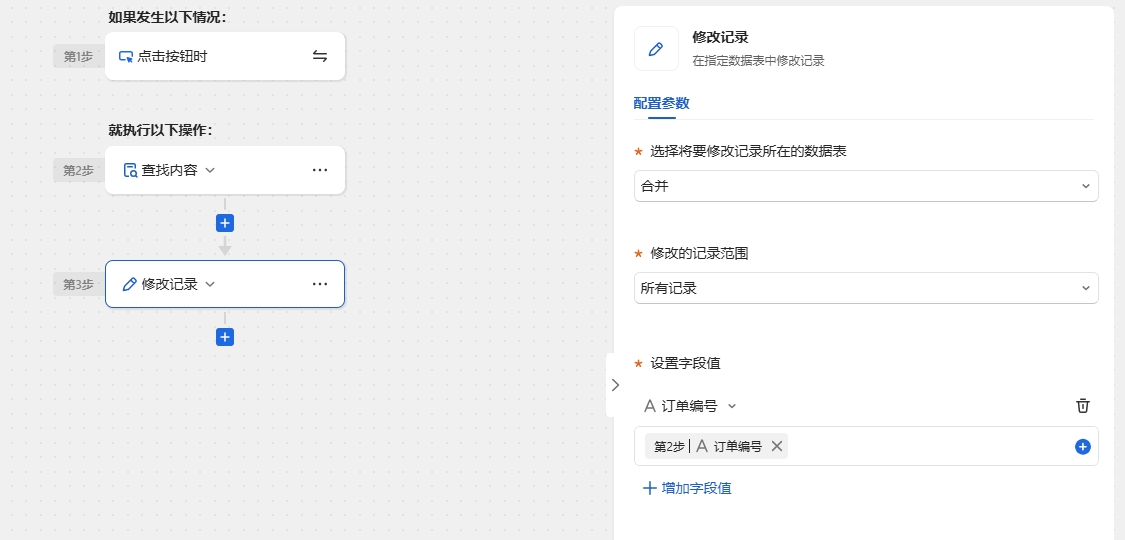Expand the 查找内容 step type chevron
The width and height of the screenshot is (1125, 540).
210,170
